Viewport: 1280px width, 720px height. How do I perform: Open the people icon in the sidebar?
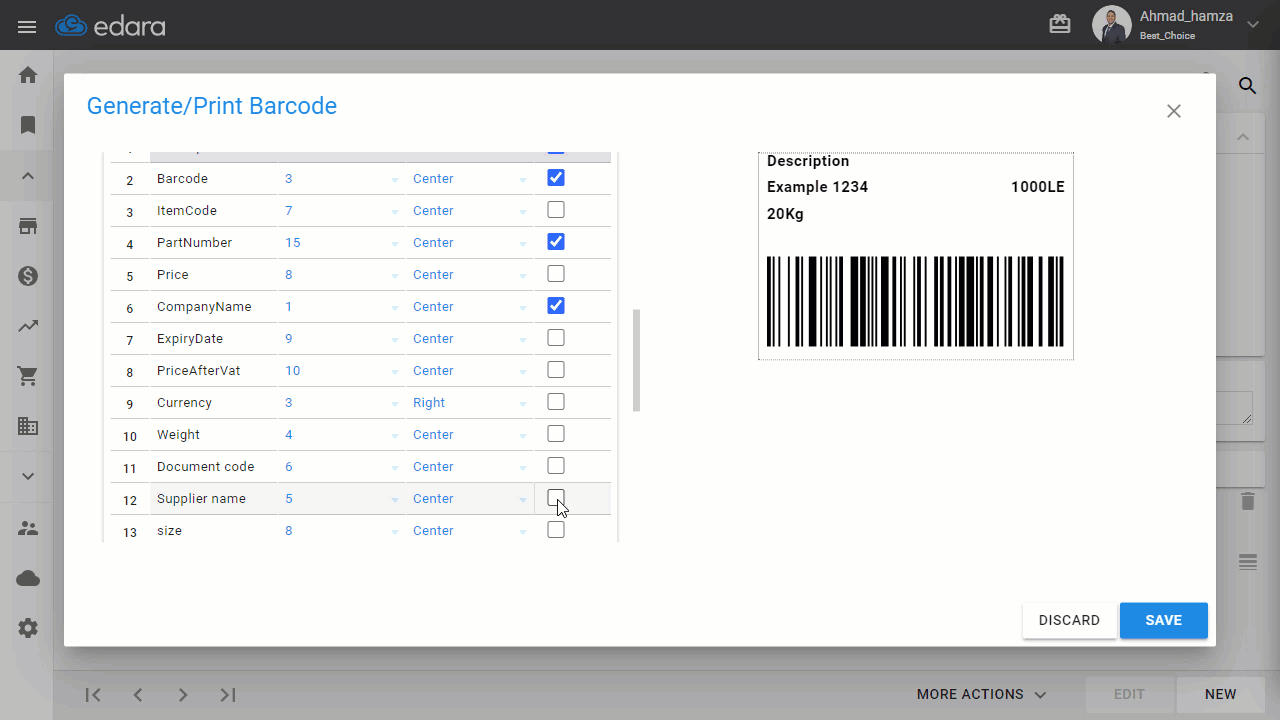(28, 528)
